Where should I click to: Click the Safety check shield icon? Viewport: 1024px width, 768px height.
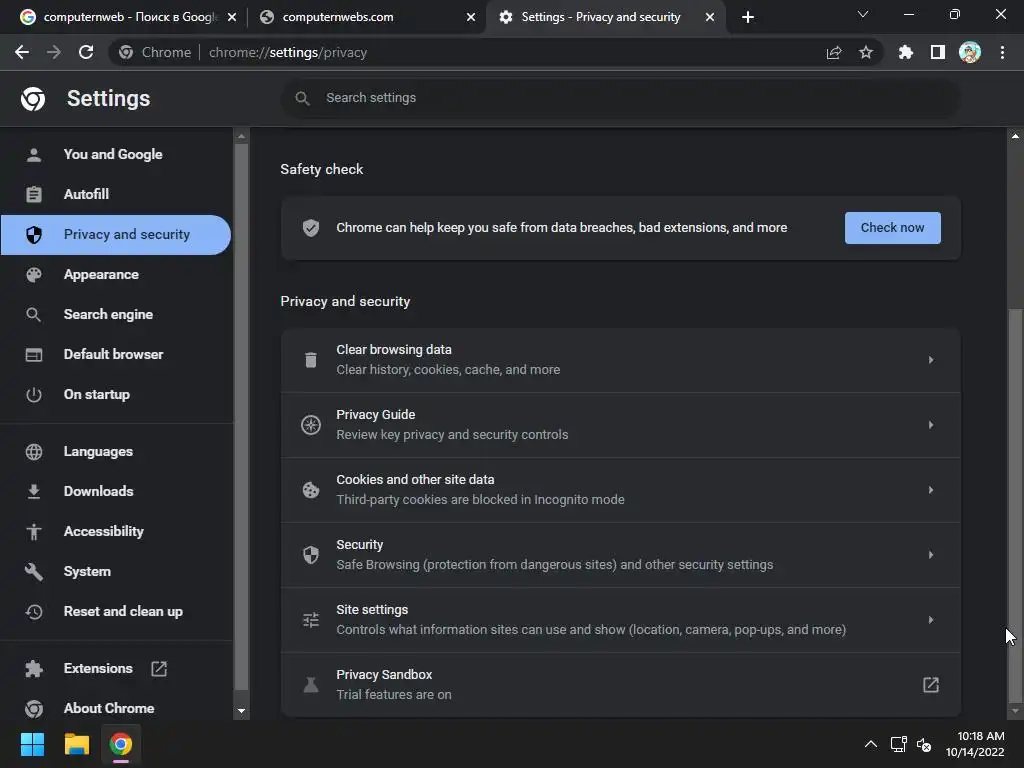point(311,228)
